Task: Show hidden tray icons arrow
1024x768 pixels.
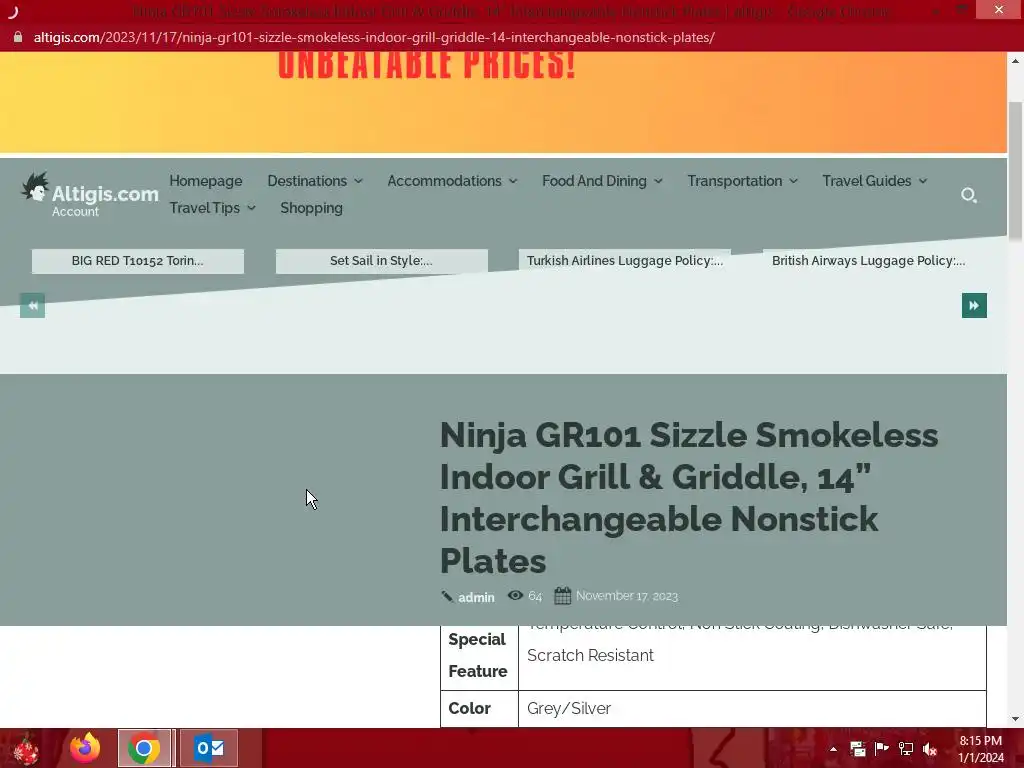Action: (x=833, y=749)
